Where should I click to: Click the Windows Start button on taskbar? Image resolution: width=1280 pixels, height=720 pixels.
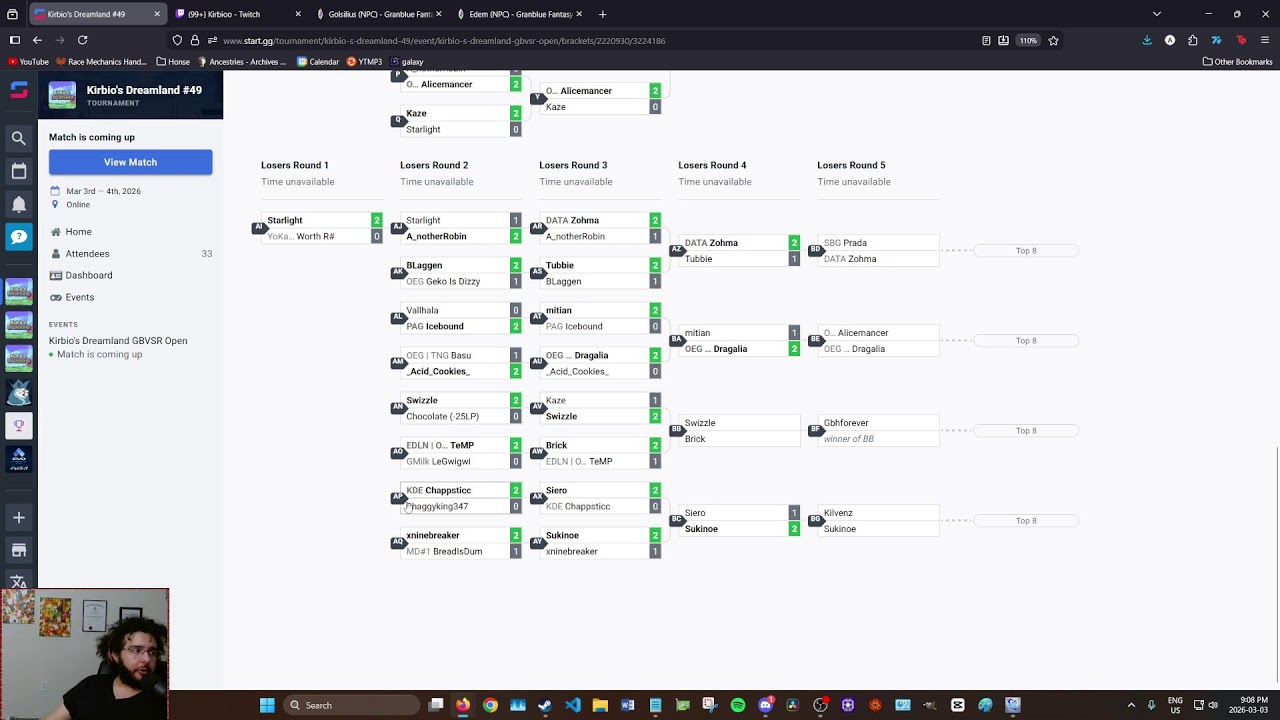coord(267,705)
